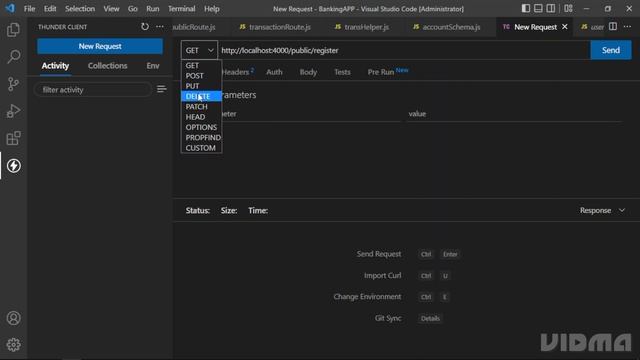Switch to transactionRoute.js editor tab

click(x=275, y=27)
